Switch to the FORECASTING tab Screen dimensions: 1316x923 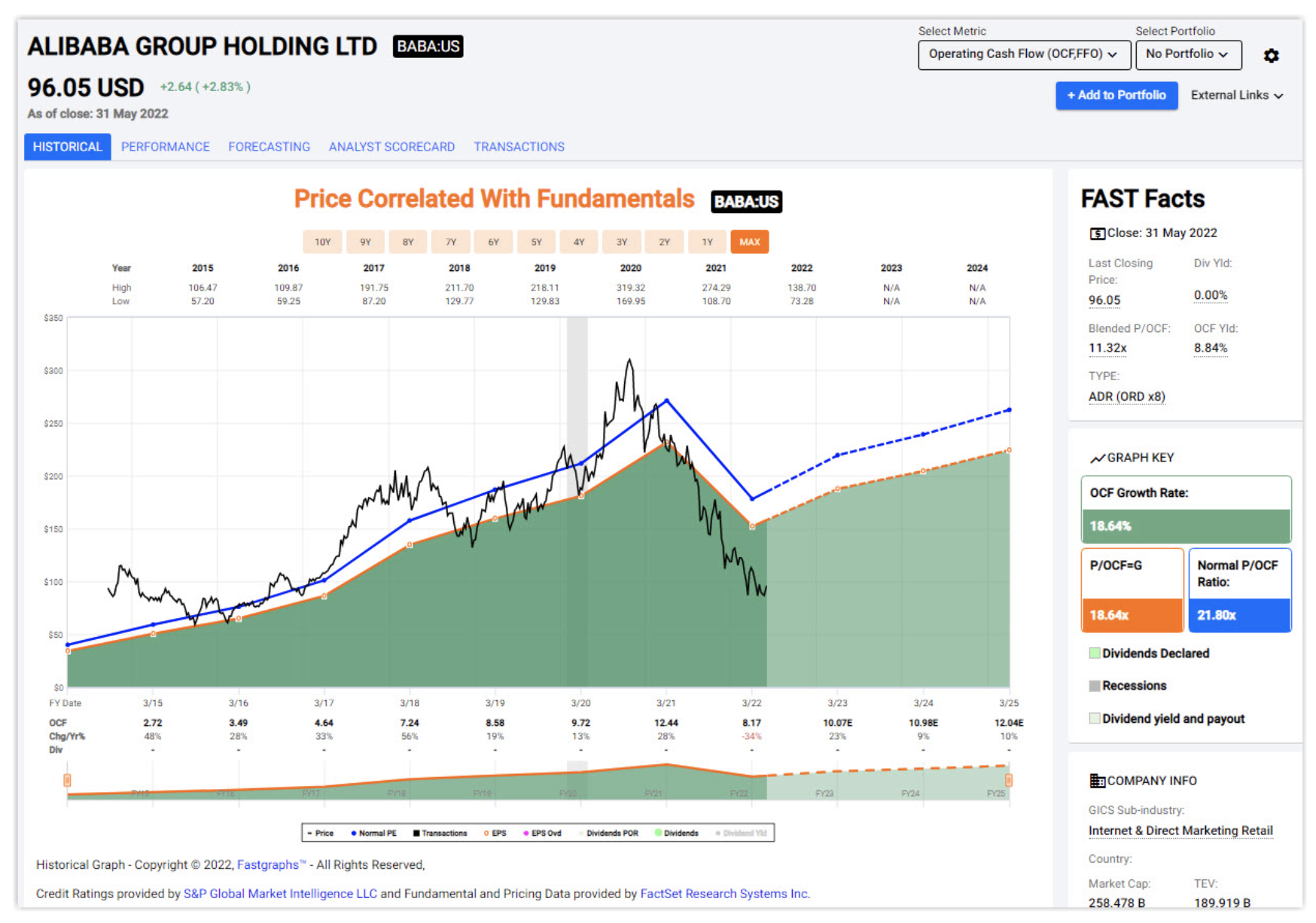[269, 147]
